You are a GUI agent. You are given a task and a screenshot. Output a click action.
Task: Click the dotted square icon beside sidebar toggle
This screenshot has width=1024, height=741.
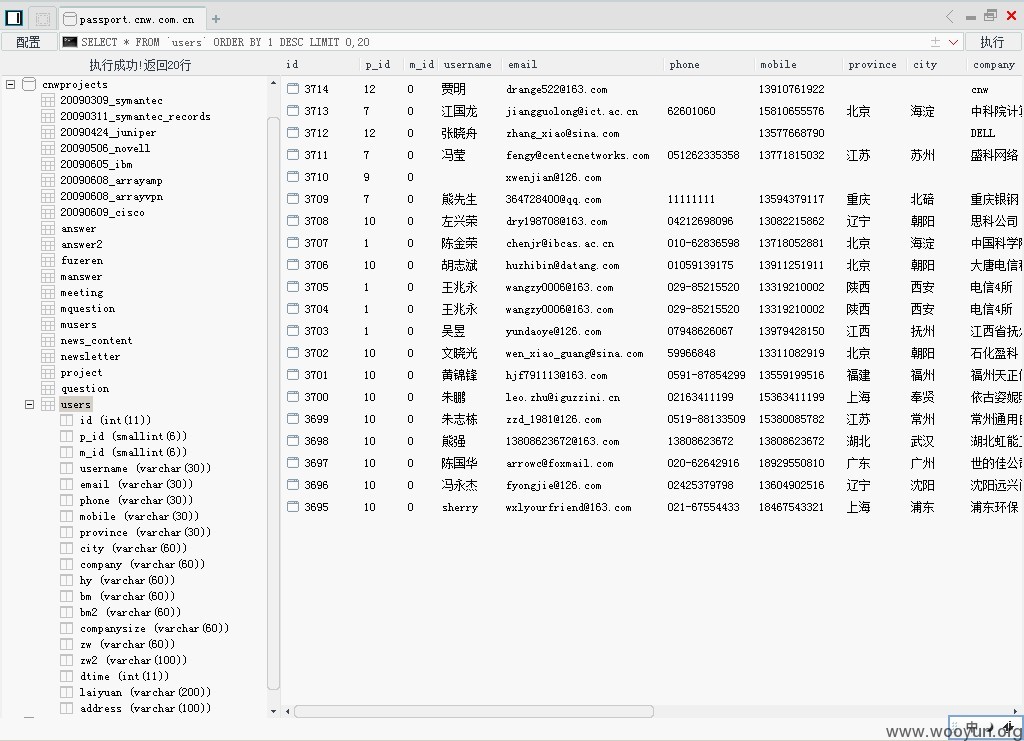point(42,19)
